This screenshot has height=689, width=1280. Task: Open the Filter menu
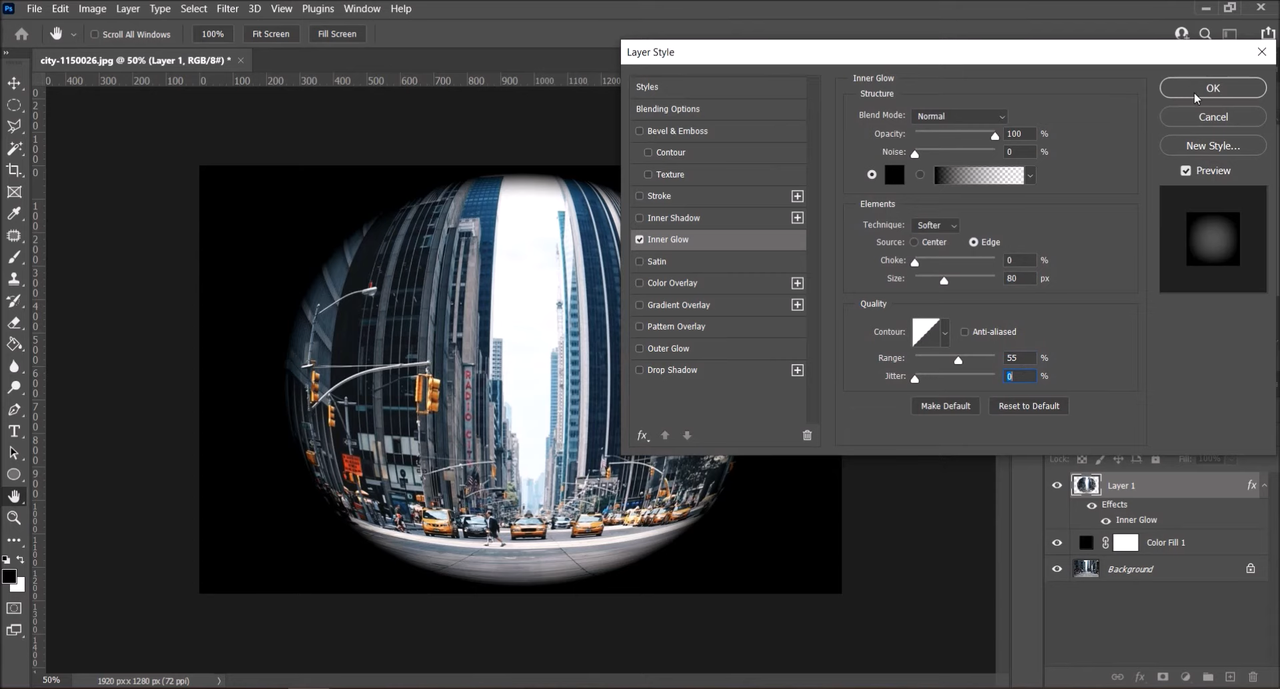coord(227,8)
